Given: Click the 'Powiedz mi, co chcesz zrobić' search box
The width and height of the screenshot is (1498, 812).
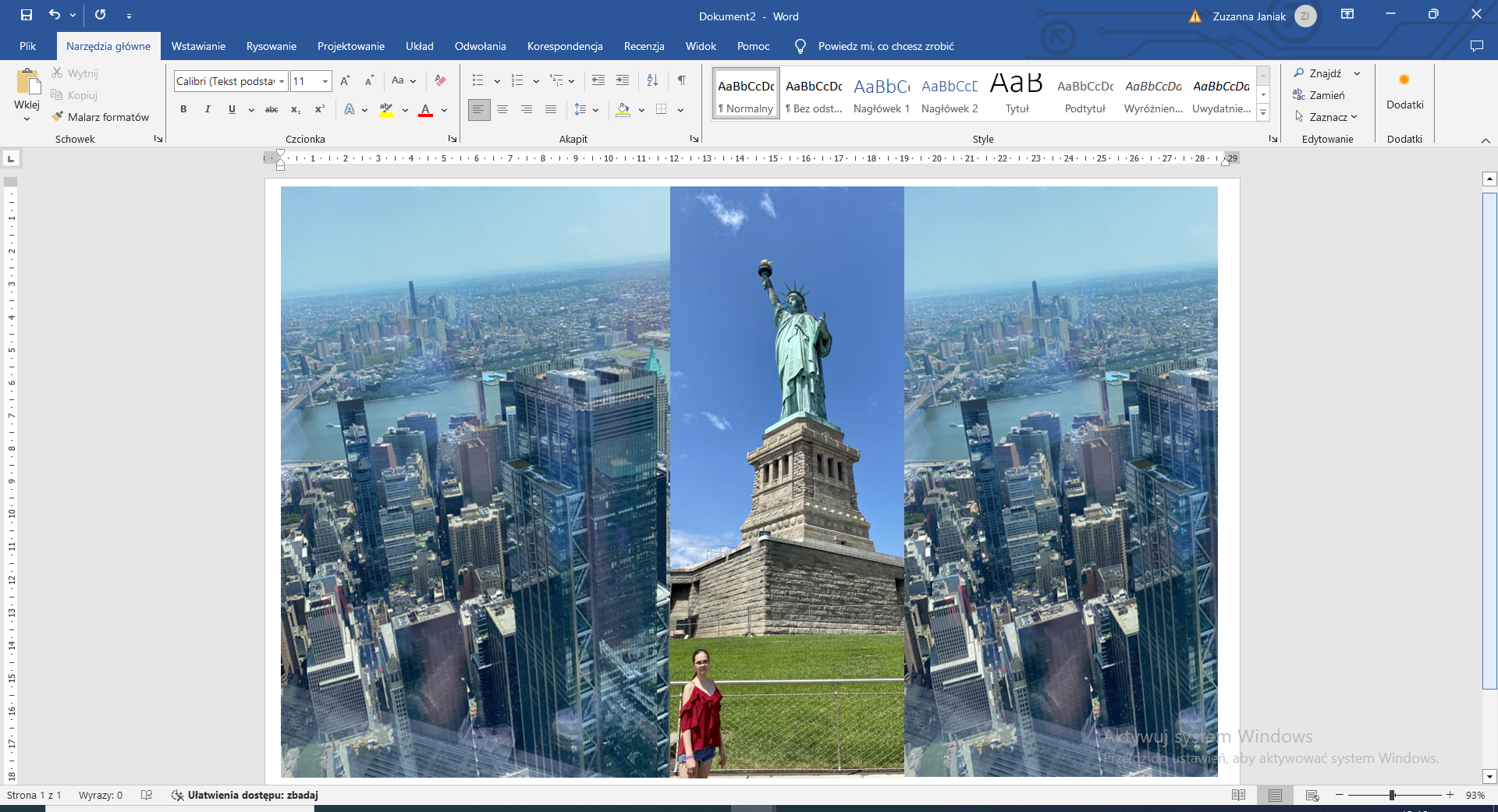Looking at the screenshot, I should (x=886, y=46).
